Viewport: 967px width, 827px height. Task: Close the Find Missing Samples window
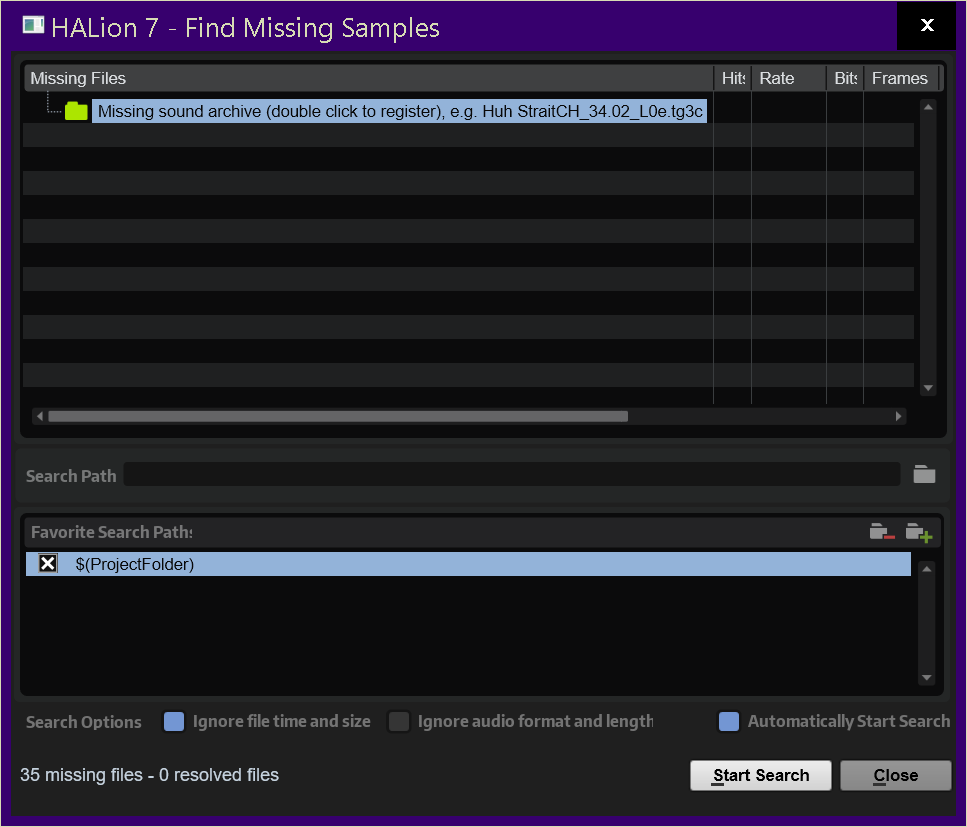[926, 25]
